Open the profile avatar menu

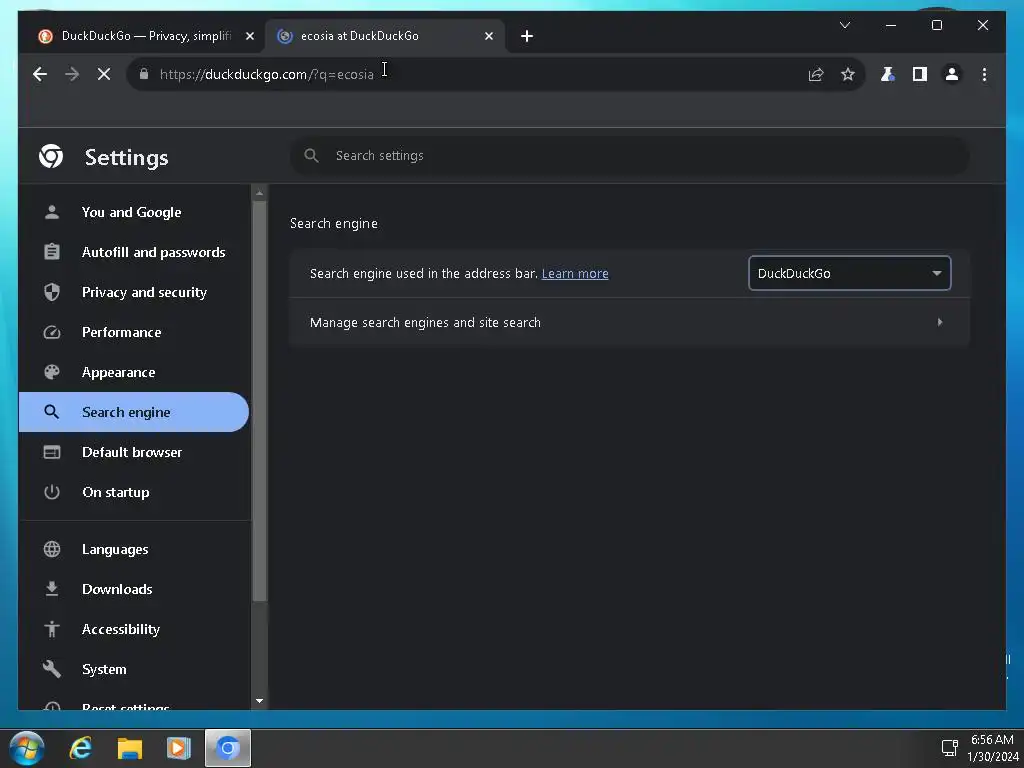click(x=952, y=74)
